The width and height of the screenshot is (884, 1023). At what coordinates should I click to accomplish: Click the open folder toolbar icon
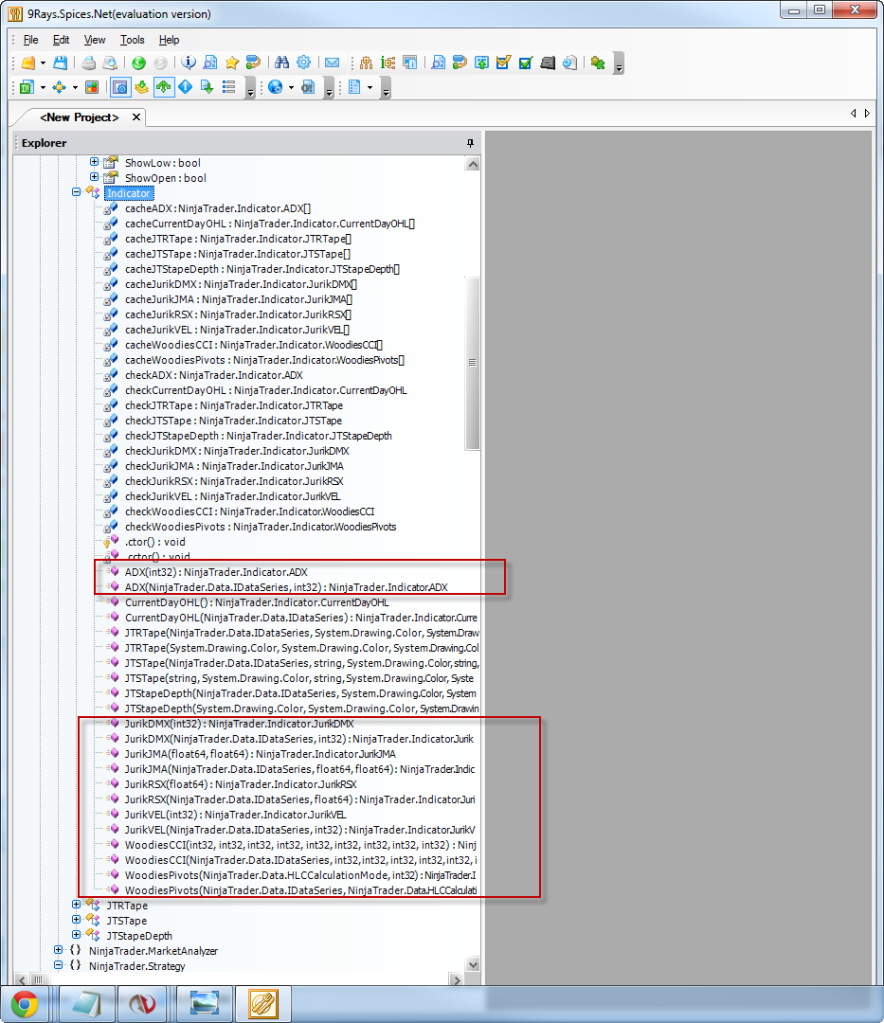(x=28, y=63)
